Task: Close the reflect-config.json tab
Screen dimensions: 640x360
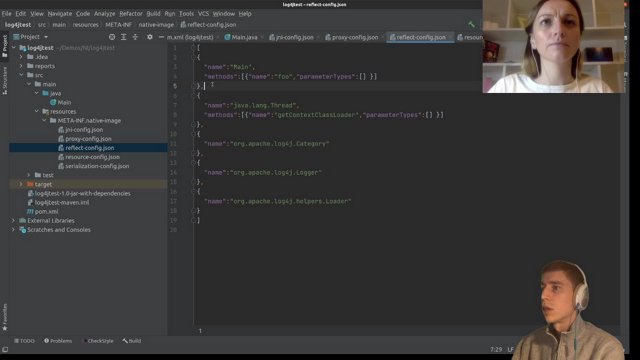Action: coord(450,37)
